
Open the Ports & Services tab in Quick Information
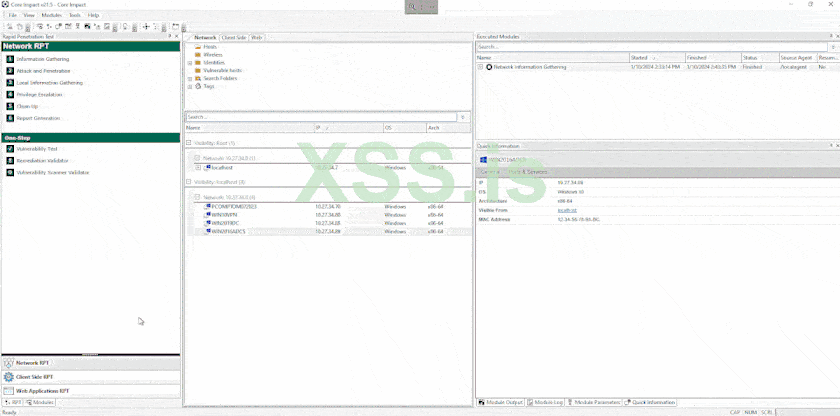pos(528,172)
